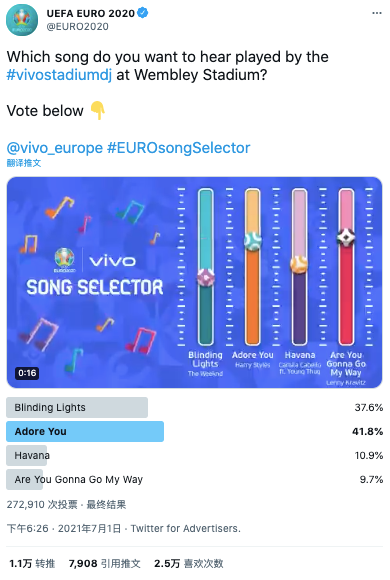Open the #EUROsongSelector hashtag
The width and height of the screenshot is (390, 580).
[179, 148]
